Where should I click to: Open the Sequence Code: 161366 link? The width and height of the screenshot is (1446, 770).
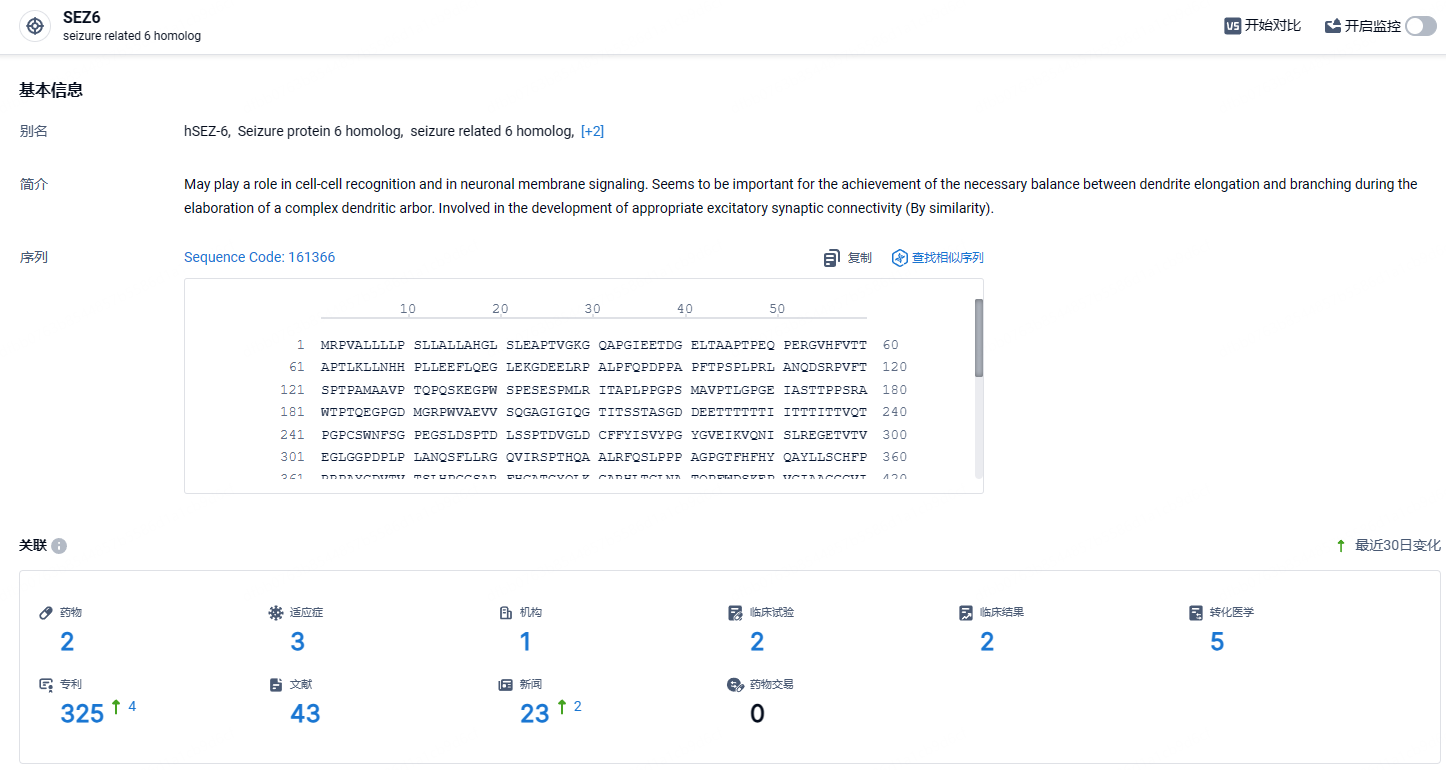(260, 257)
